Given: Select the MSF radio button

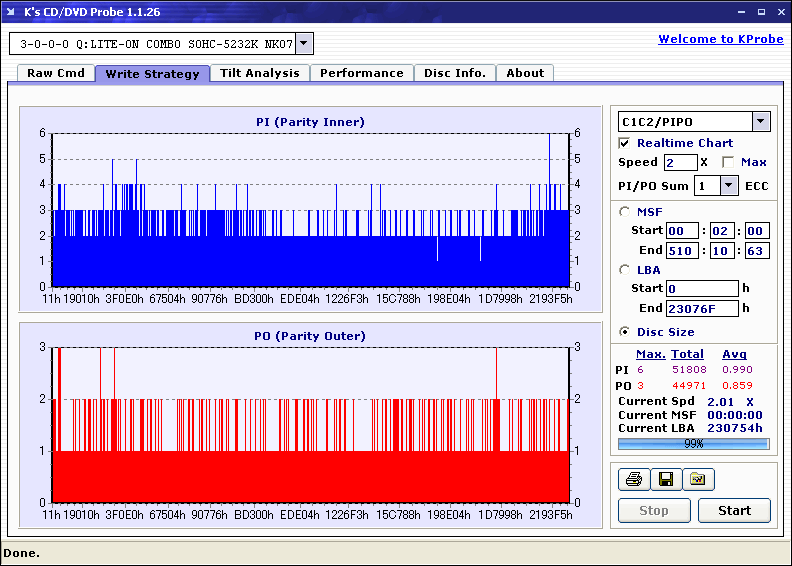Looking at the screenshot, I should [x=625, y=211].
